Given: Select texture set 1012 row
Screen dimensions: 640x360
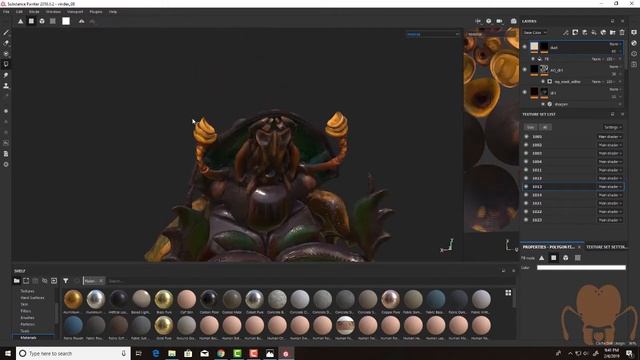Looking at the screenshot, I should click(573, 178).
